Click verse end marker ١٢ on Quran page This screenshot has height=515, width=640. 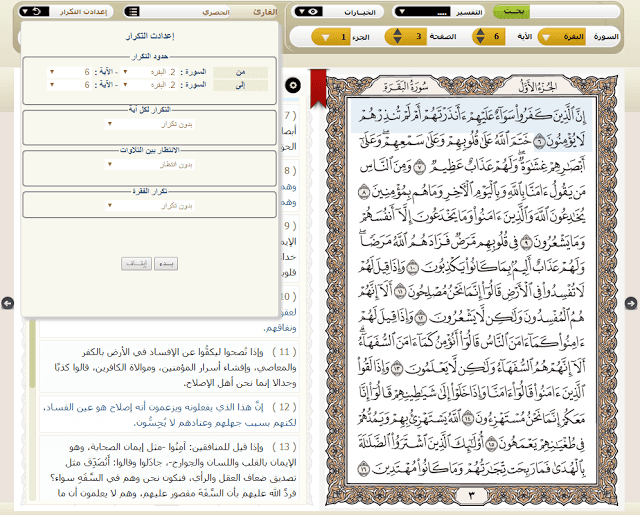coord(420,317)
